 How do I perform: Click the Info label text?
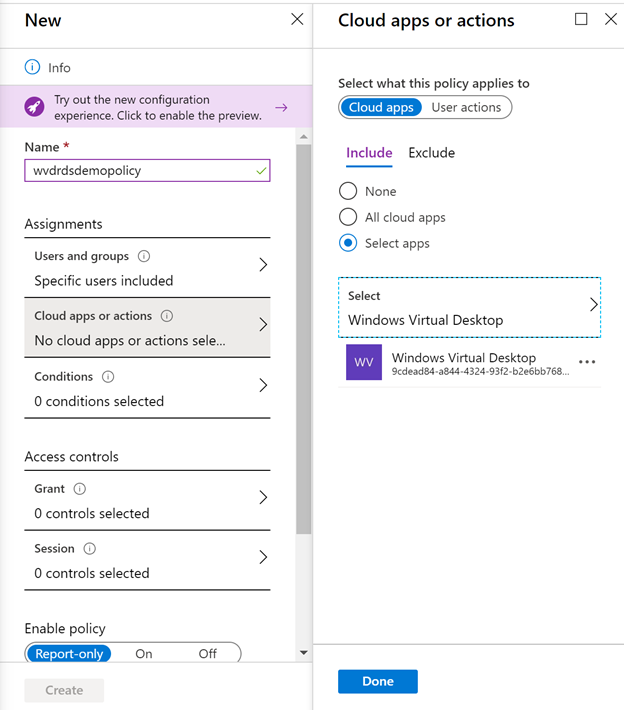59,68
